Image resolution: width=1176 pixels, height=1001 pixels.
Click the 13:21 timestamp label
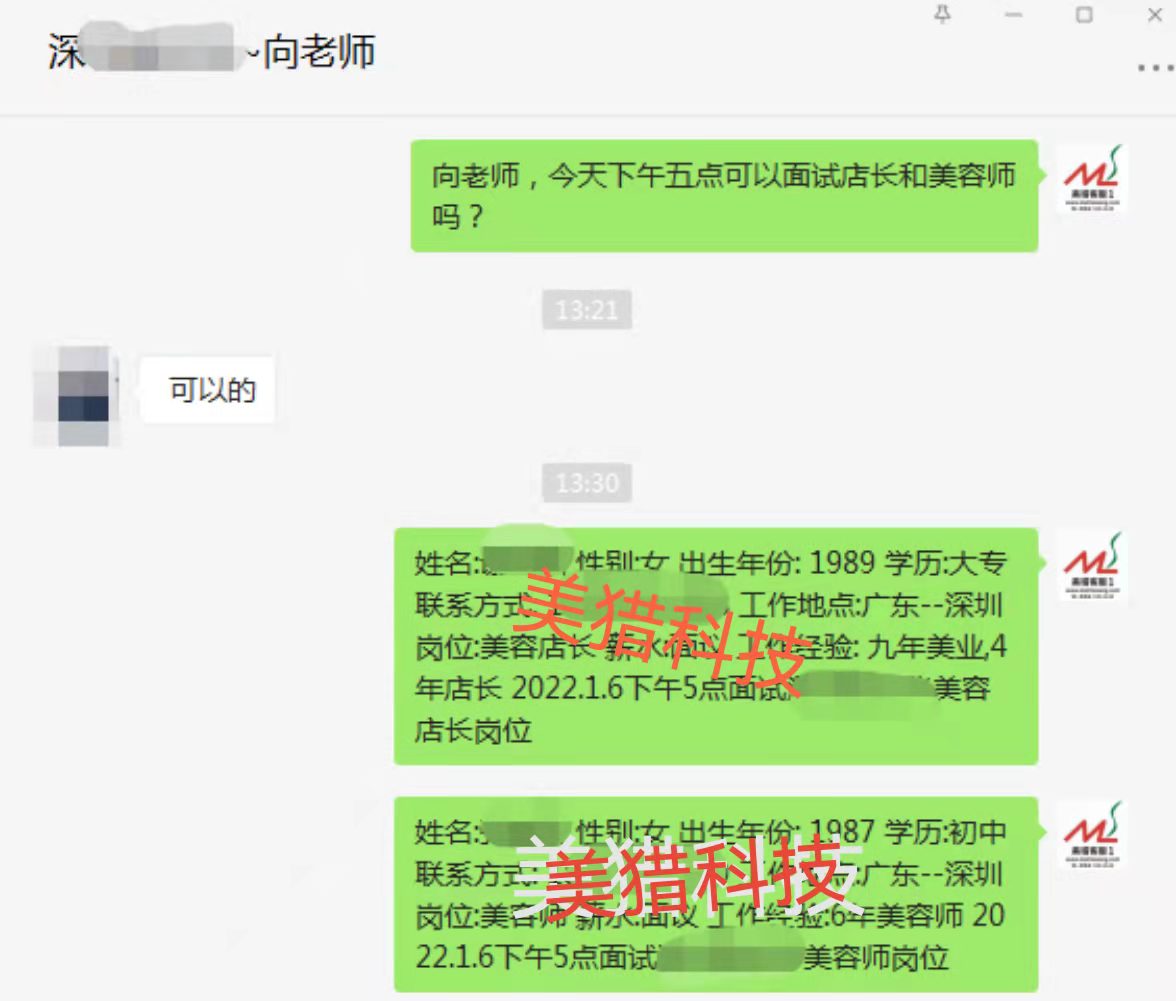[587, 310]
